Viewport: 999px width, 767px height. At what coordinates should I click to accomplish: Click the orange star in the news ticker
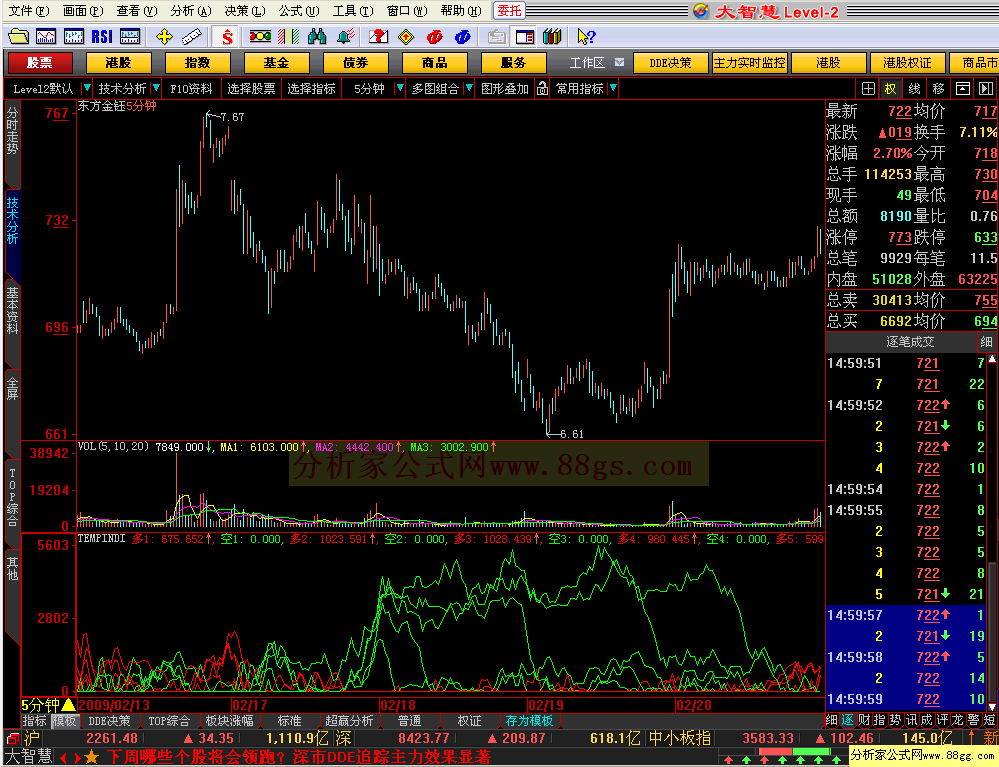click(x=92, y=757)
